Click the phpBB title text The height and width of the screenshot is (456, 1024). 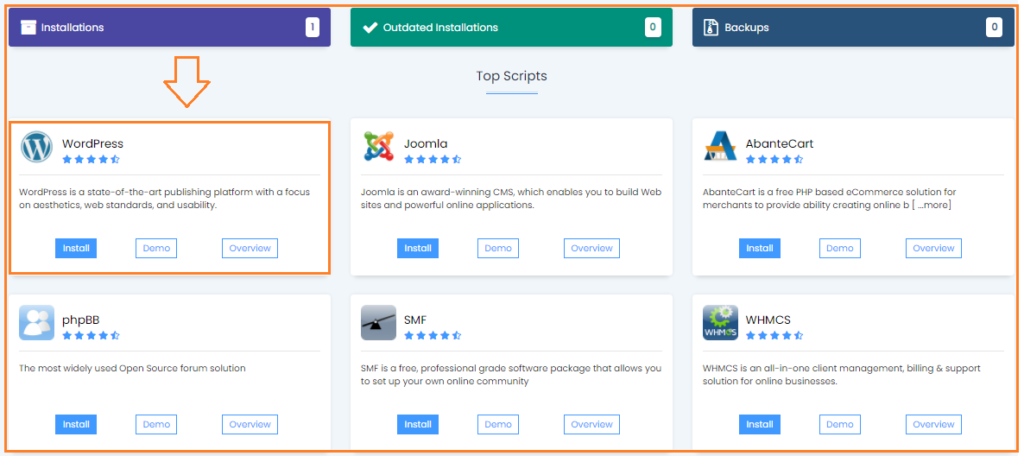81,320
